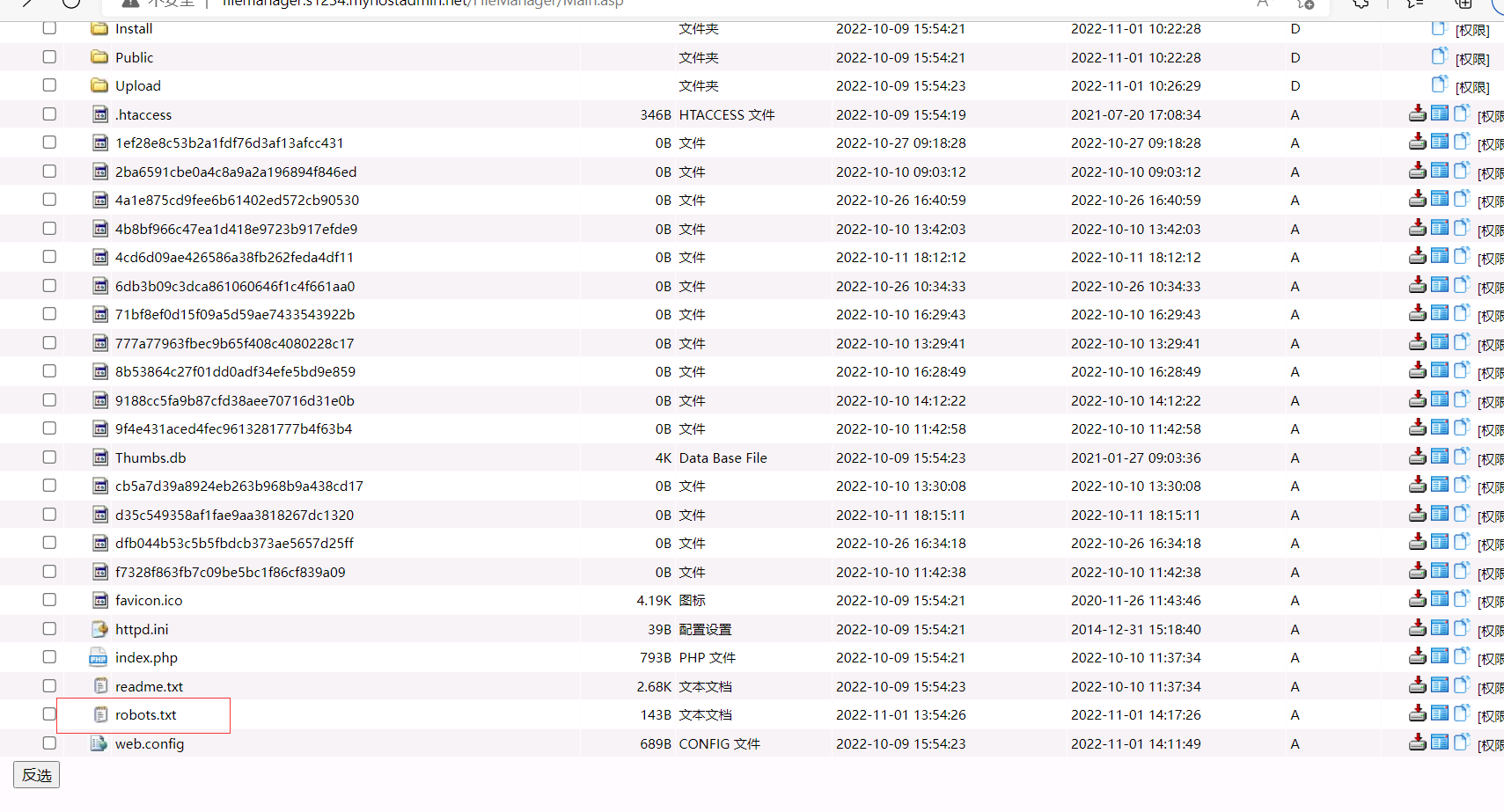Check the box next to web.config
The image size is (1504, 812).
tap(49, 743)
